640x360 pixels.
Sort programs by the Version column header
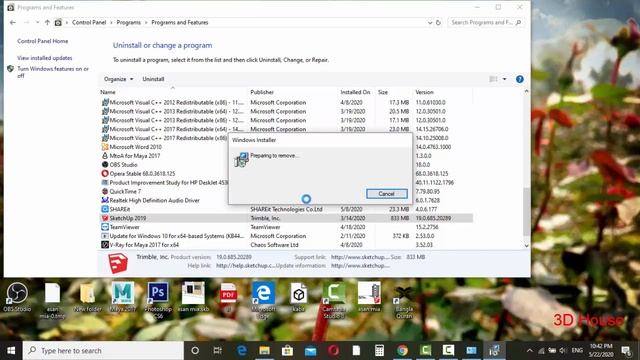tap(424, 92)
